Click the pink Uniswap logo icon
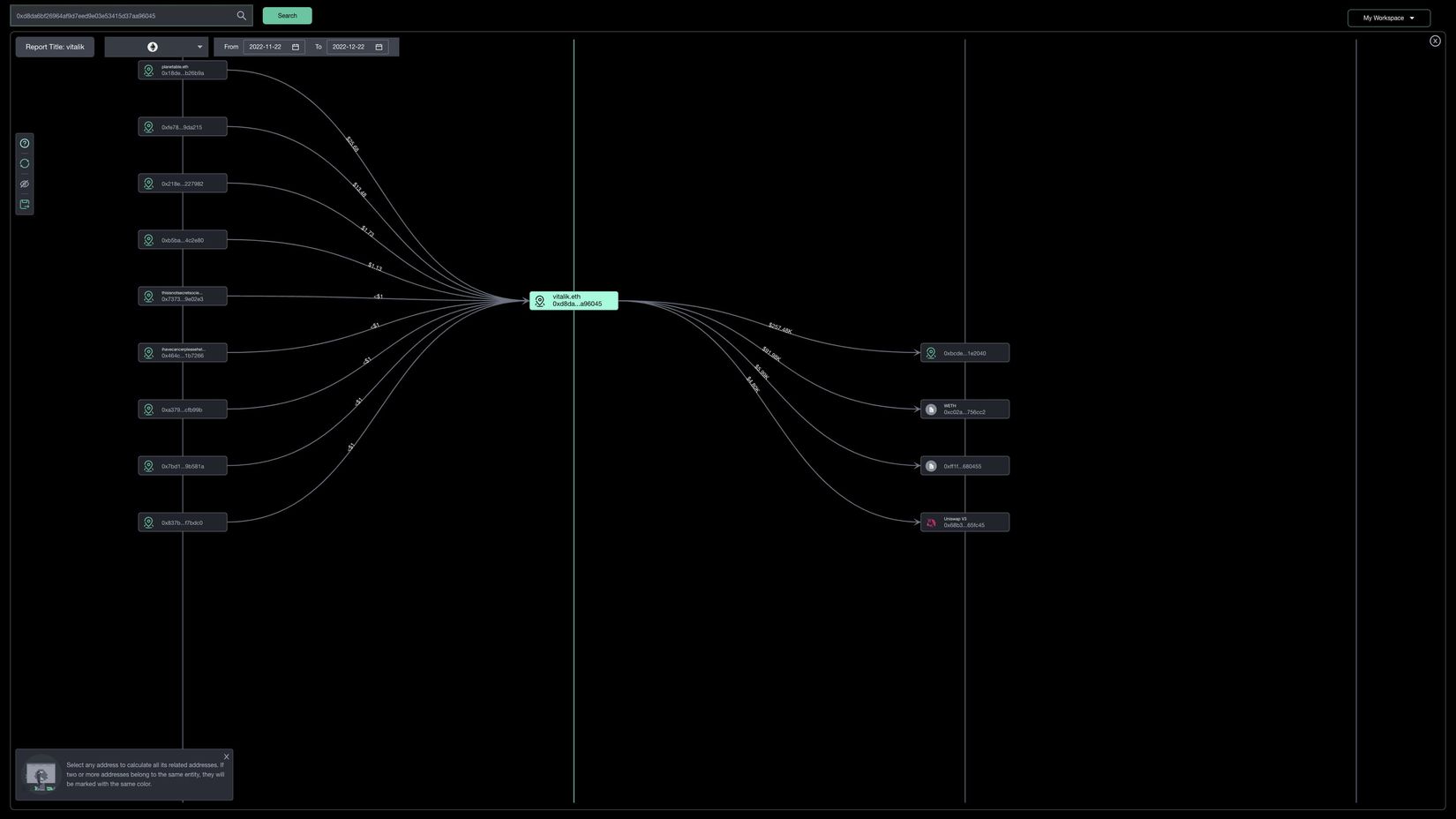Viewport: 1456px width, 819px height. click(931, 522)
